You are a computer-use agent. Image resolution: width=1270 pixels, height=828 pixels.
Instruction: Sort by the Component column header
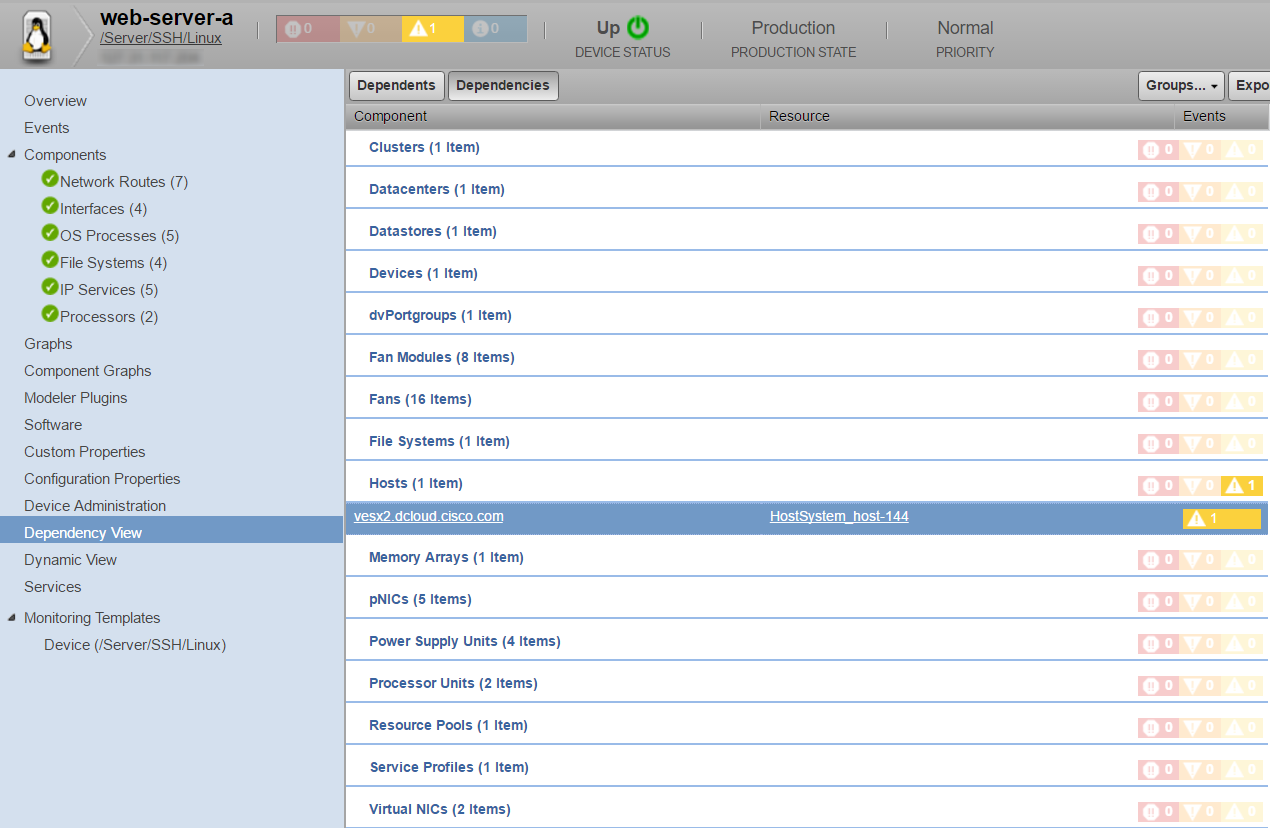point(391,116)
